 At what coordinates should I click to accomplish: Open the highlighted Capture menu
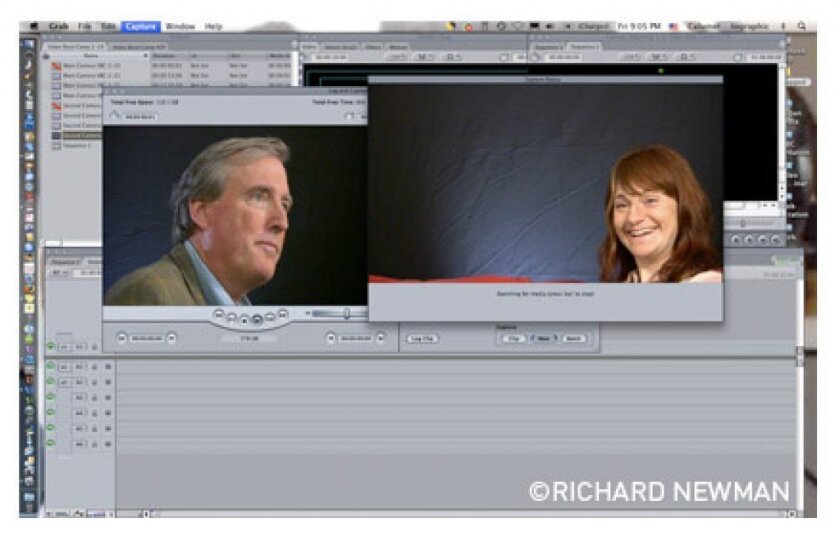click(x=141, y=26)
